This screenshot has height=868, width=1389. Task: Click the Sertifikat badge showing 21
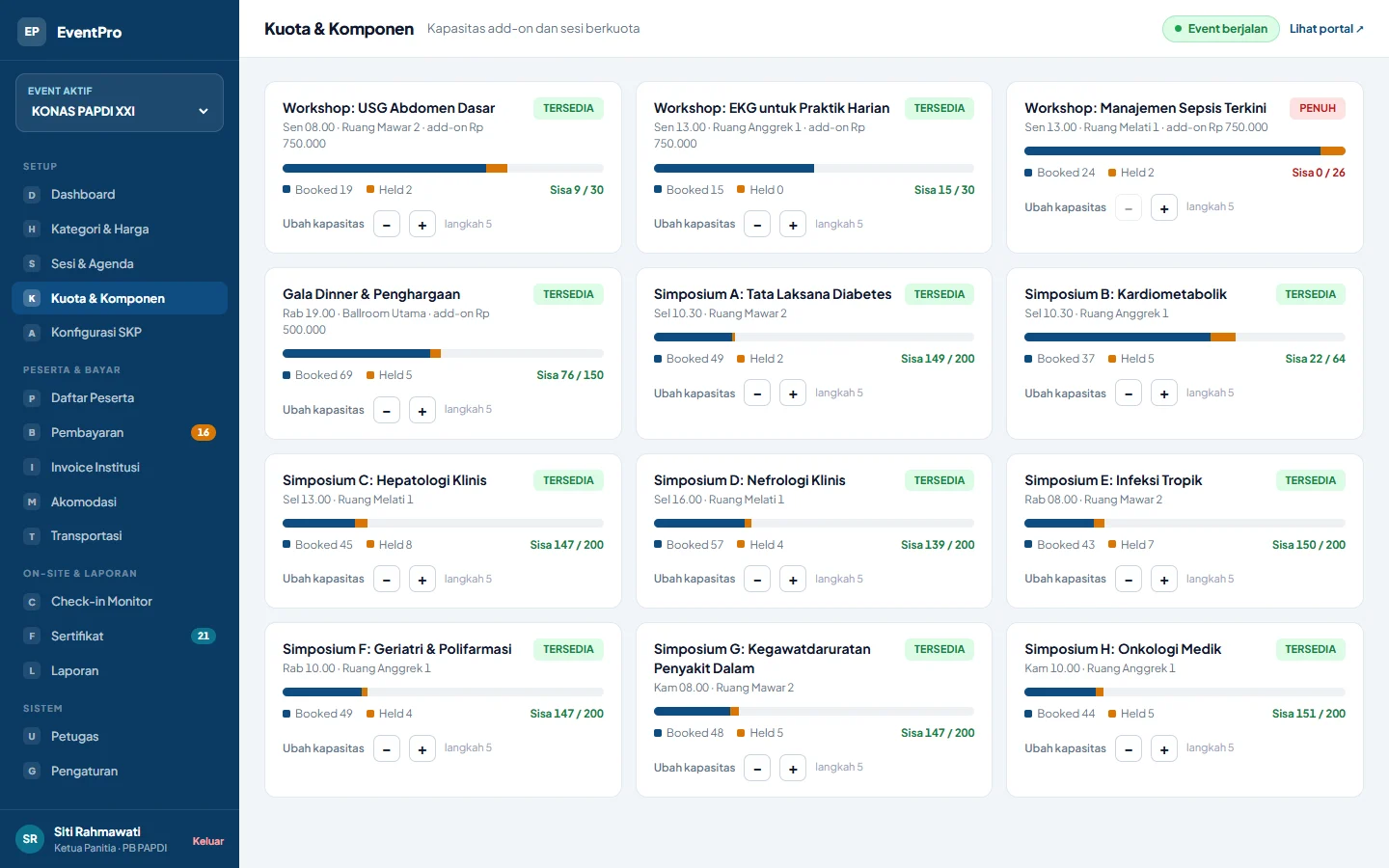(204, 637)
